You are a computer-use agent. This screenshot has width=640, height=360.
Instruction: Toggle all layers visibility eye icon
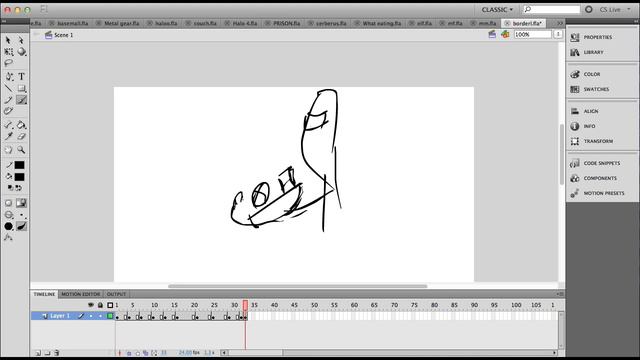[x=91, y=305]
